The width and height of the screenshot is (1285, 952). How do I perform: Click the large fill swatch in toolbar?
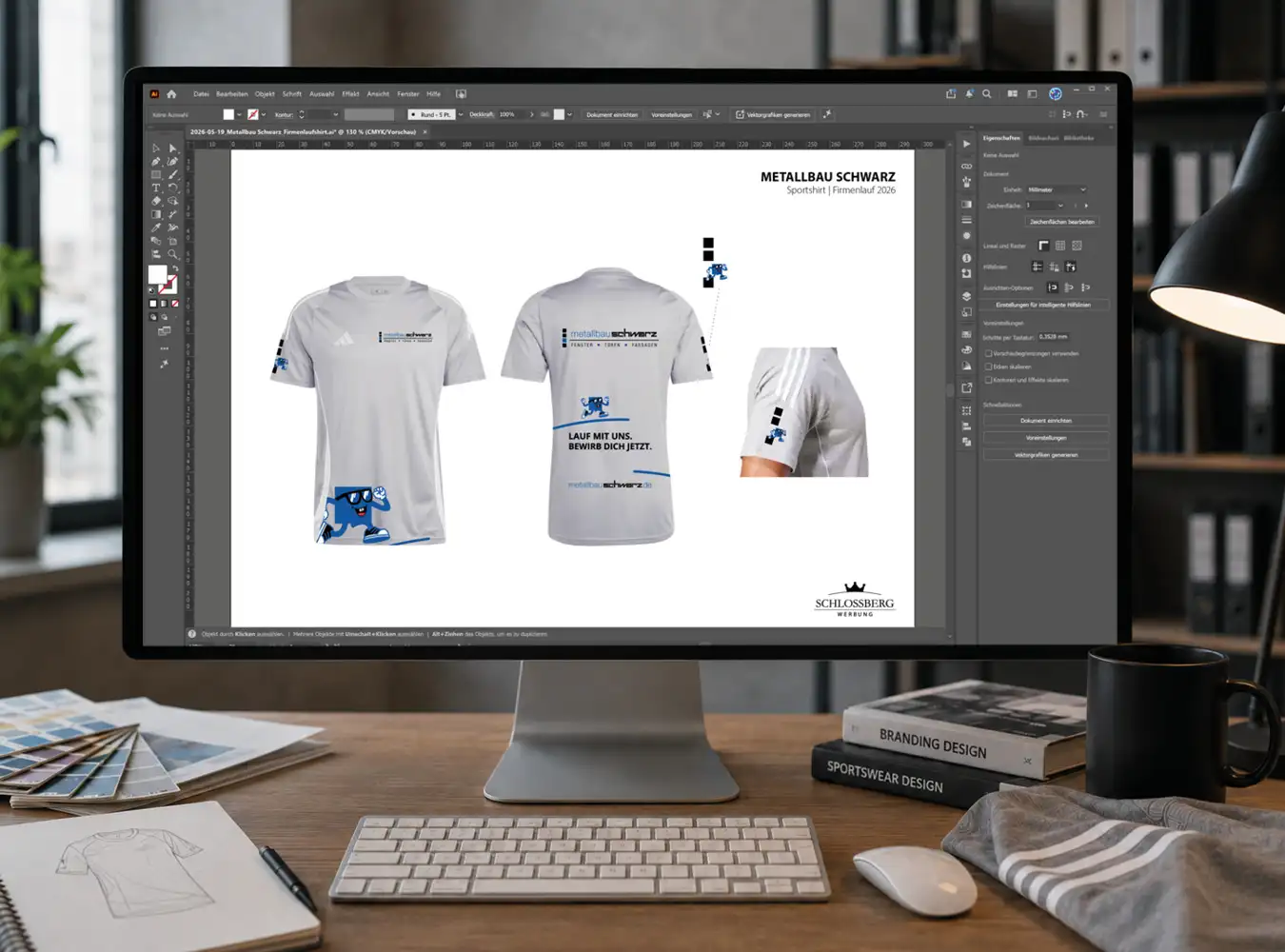coord(157,274)
